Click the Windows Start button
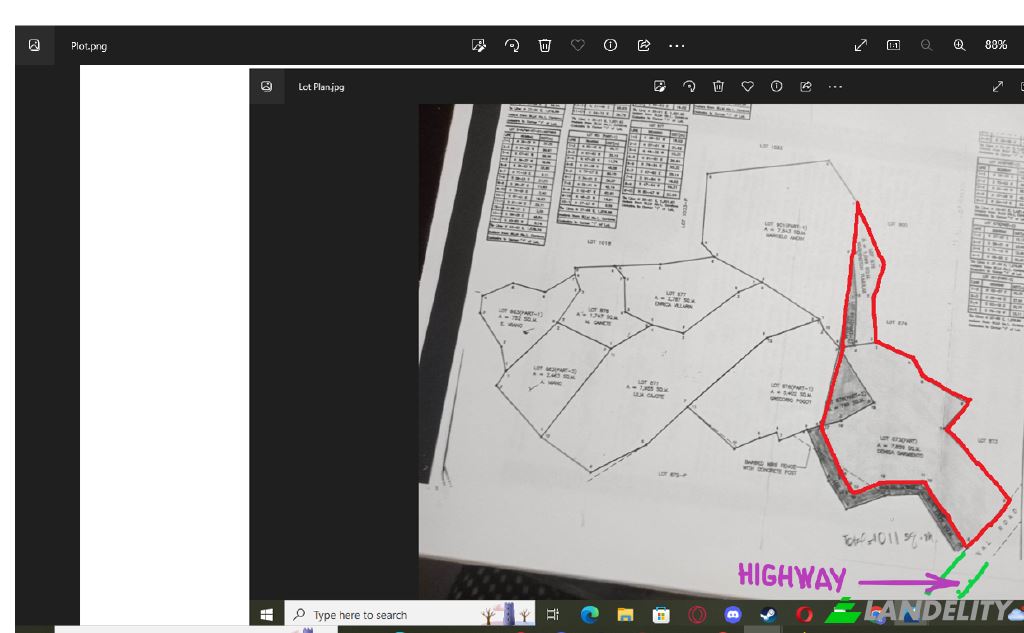The image size is (1024, 633). (x=267, y=614)
